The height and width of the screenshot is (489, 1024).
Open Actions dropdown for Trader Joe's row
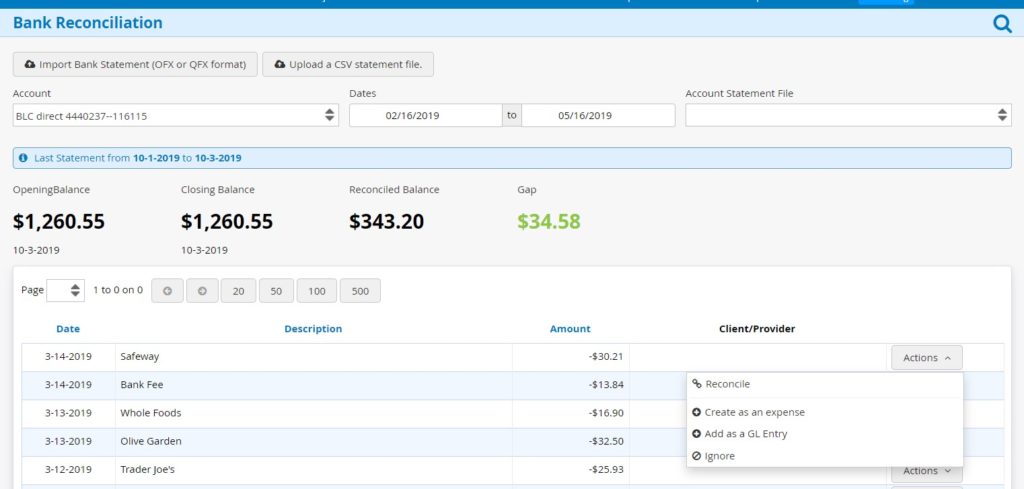(x=926, y=471)
